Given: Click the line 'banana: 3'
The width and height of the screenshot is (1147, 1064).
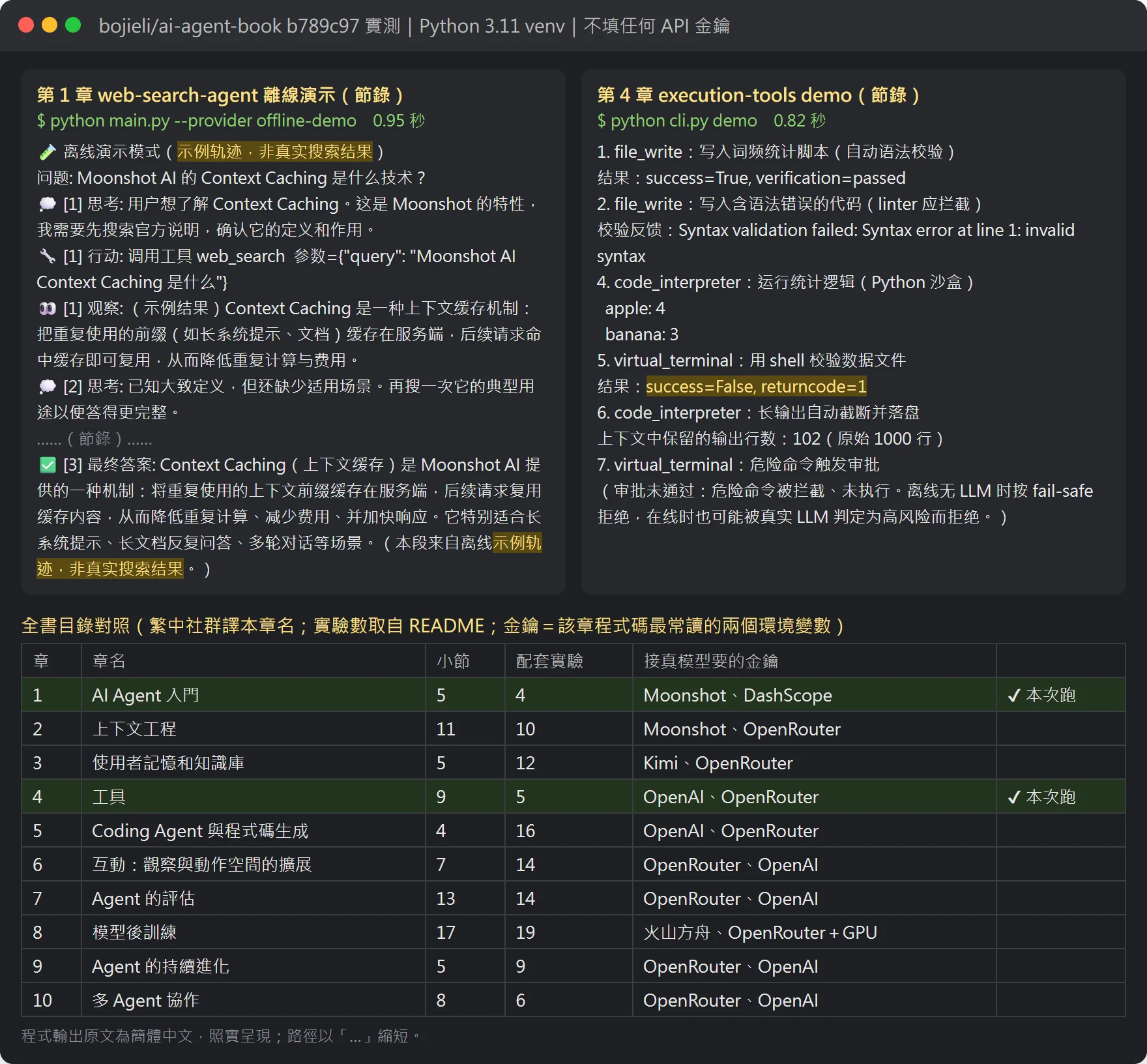Looking at the screenshot, I should [642, 334].
